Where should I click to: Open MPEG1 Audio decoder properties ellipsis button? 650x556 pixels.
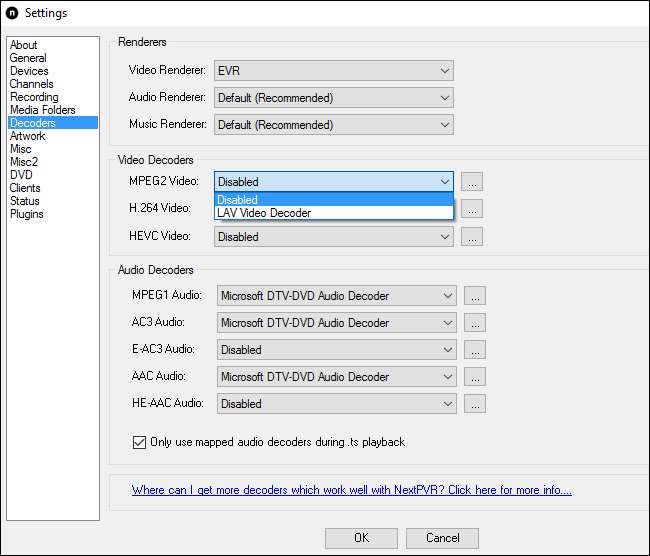tap(476, 296)
